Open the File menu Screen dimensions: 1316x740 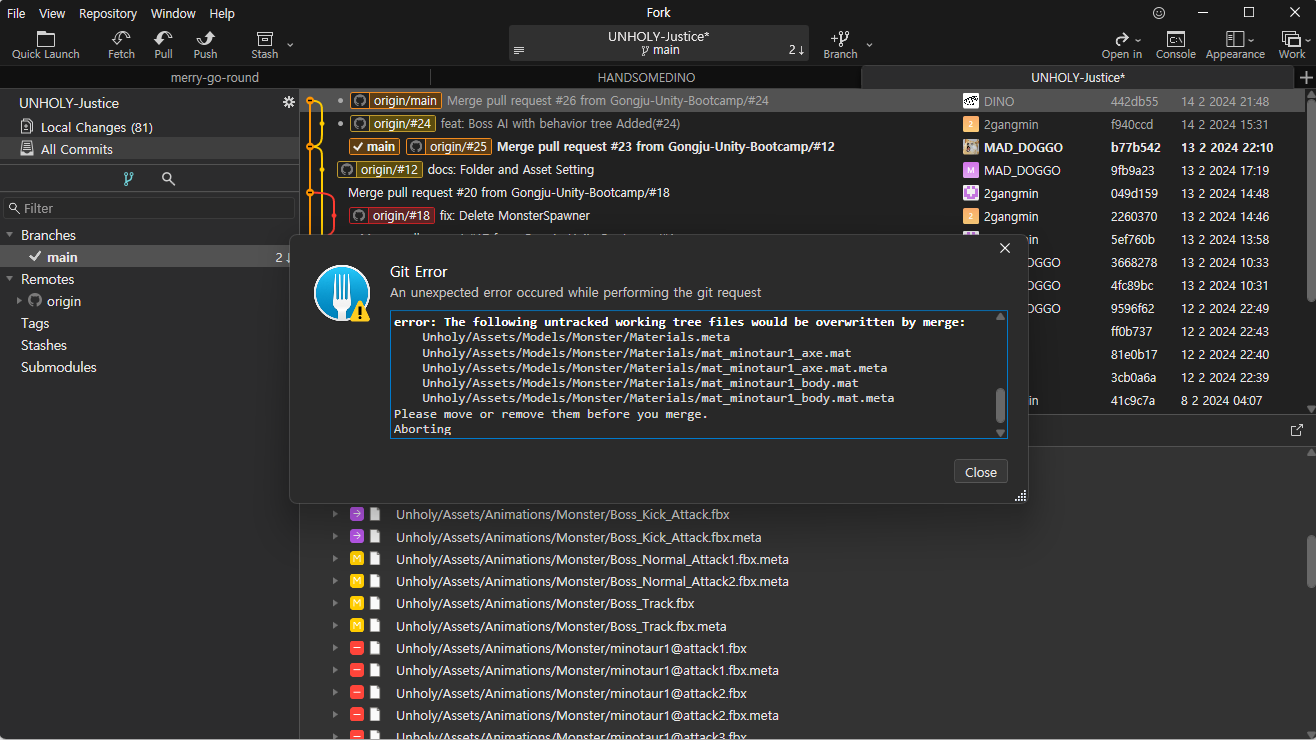pos(17,13)
